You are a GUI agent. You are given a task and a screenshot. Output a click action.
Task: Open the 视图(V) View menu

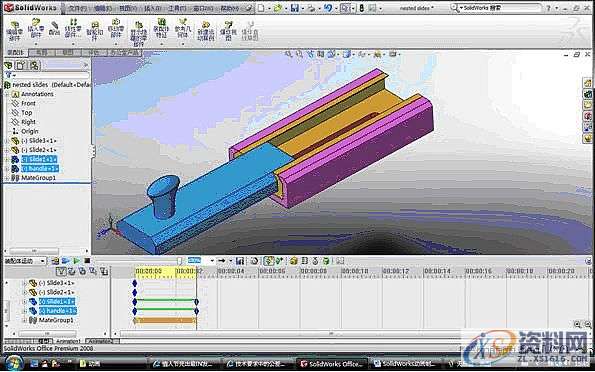[127, 8]
